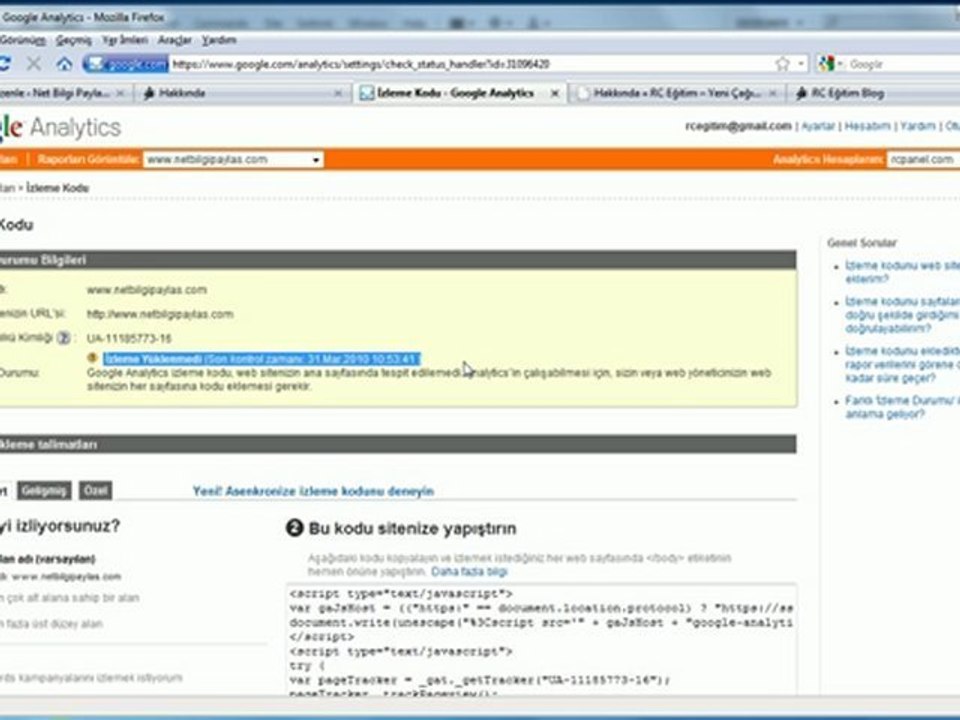Click the Google Analytics logo
Image resolution: width=960 pixels, height=720 pixels.
[x=60, y=127]
